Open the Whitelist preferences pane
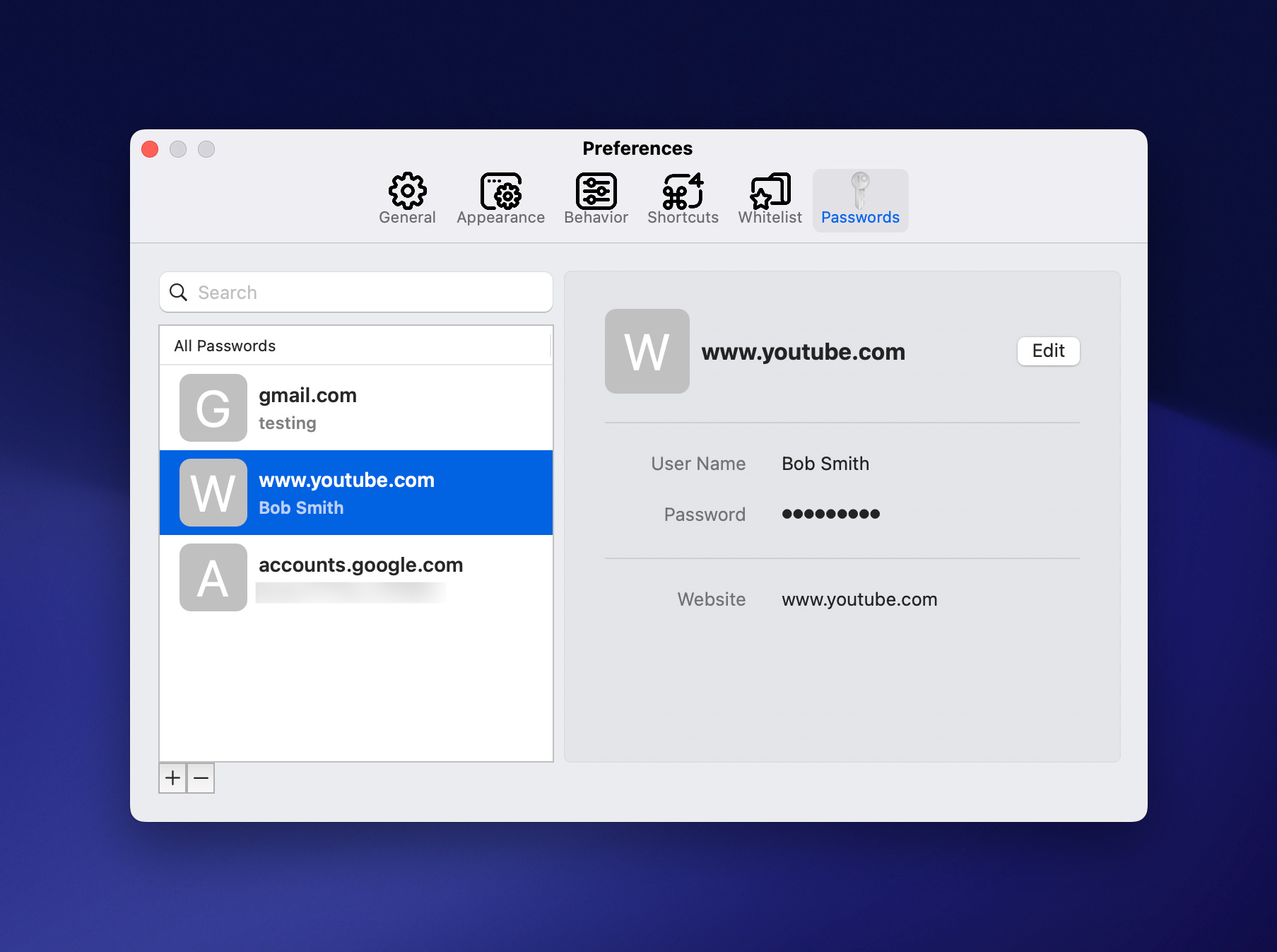Viewport: 1277px width, 952px height. coord(769,198)
